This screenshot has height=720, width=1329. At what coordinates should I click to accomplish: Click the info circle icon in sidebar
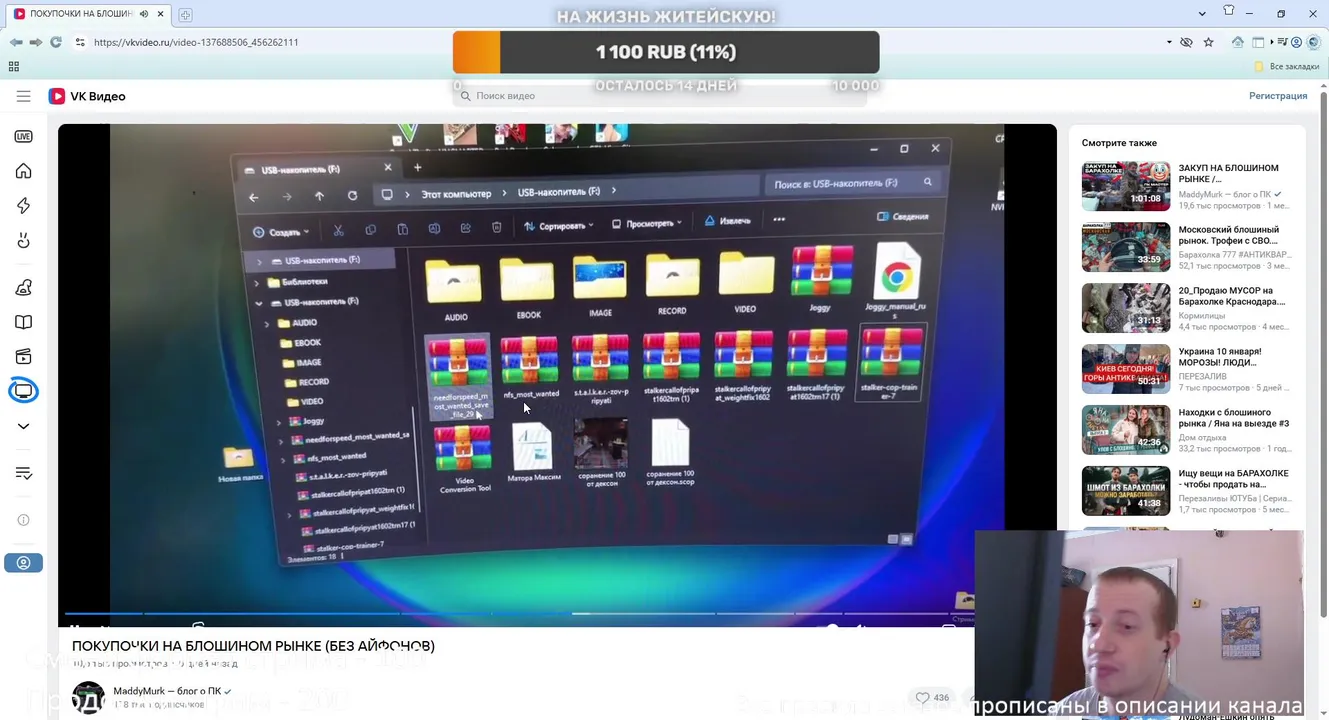pos(23,520)
